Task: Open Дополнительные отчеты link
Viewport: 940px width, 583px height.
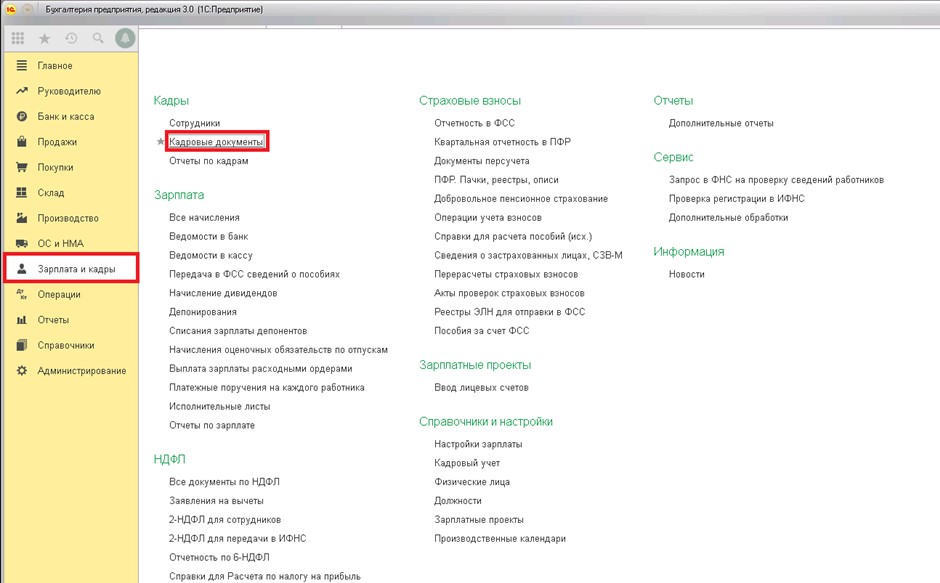Action: [x=720, y=123]
